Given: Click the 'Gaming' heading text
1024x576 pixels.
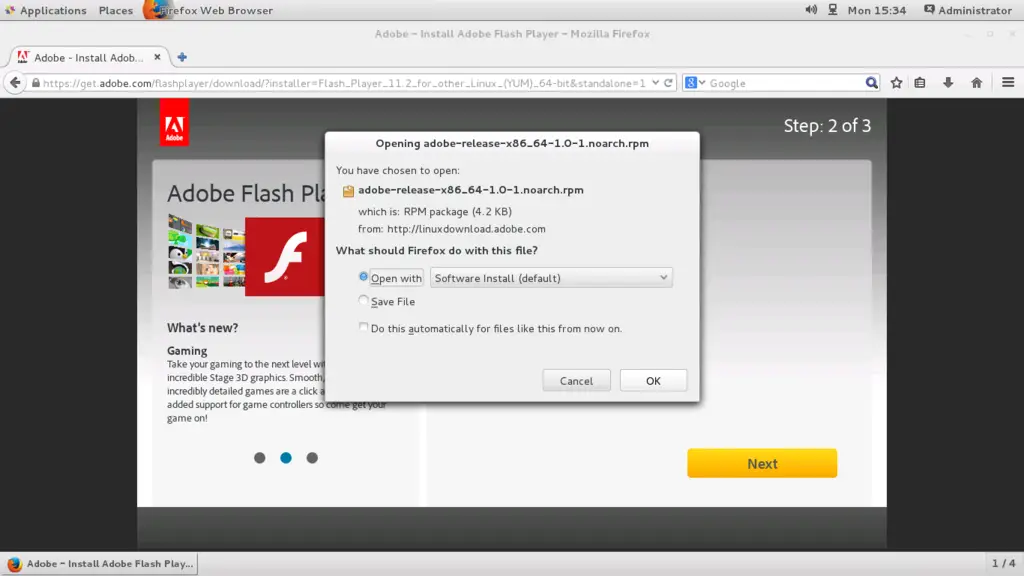Looking at the screenshot, I should pos(187,351).
